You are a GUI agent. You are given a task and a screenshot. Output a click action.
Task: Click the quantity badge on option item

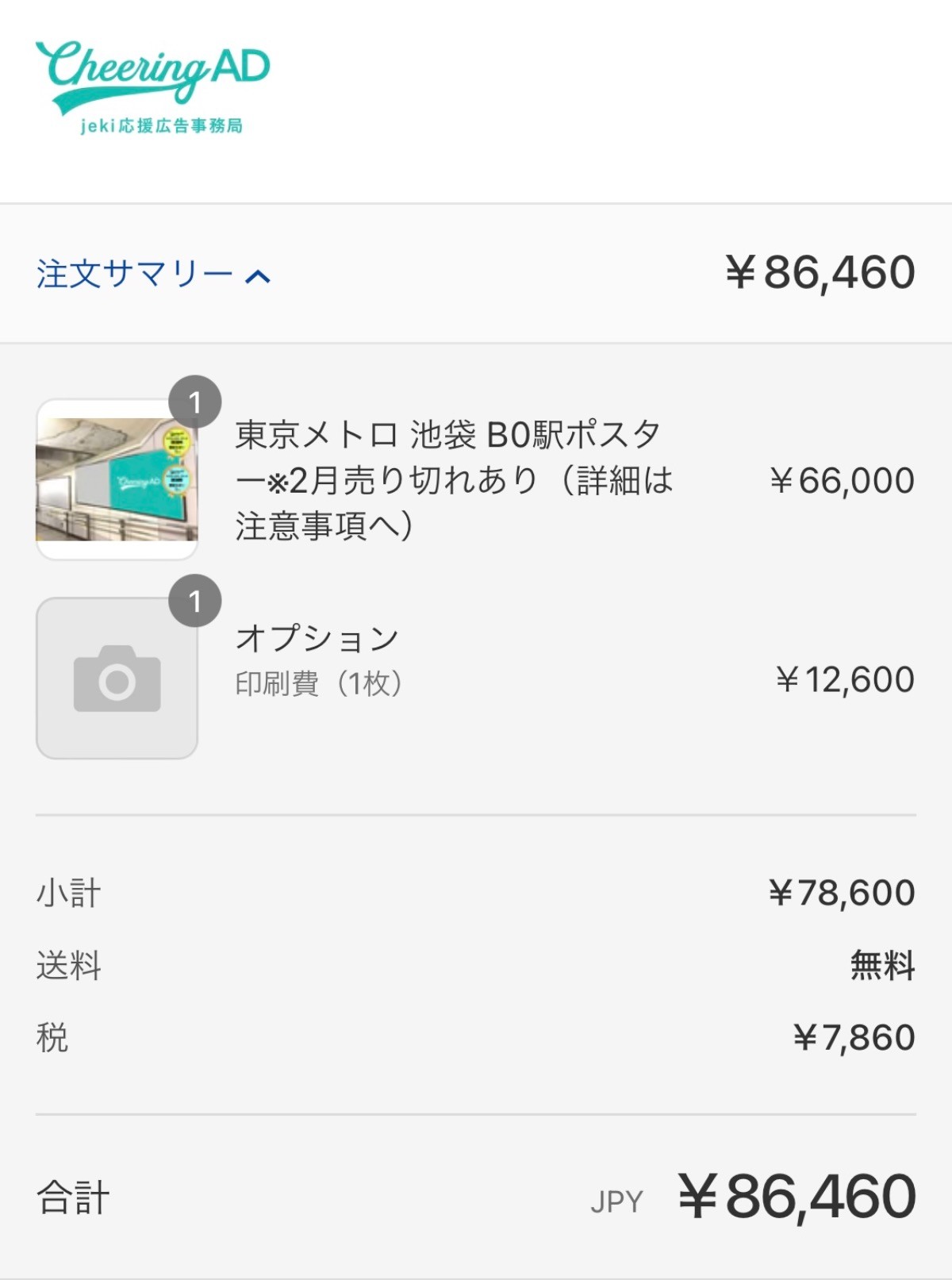(x=194, y=602)
